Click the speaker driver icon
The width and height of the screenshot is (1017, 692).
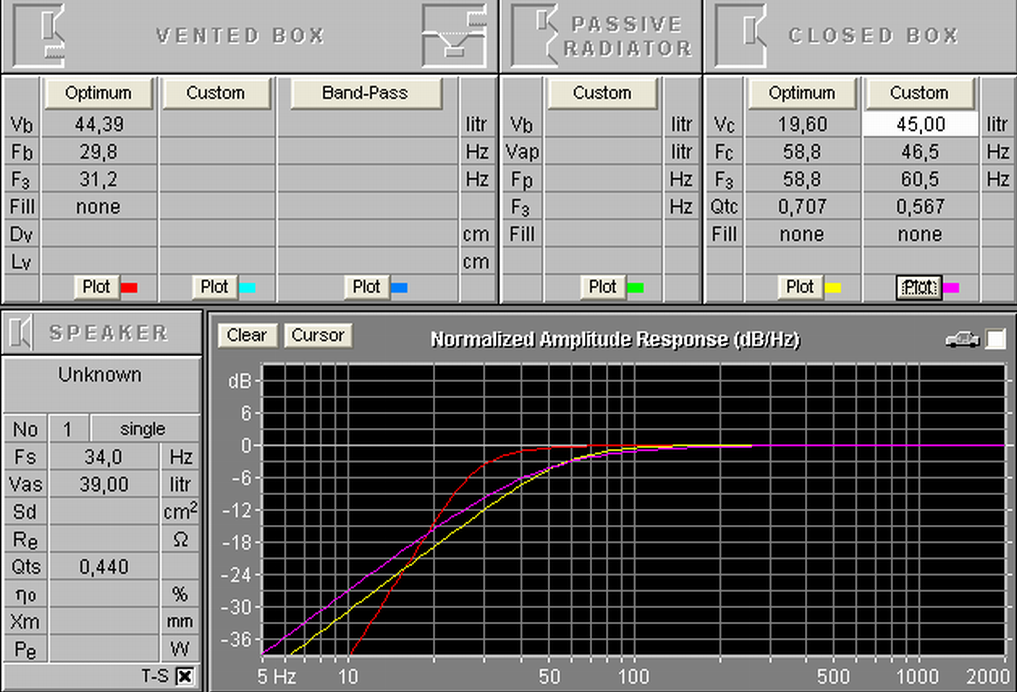[x=21, y=333]
